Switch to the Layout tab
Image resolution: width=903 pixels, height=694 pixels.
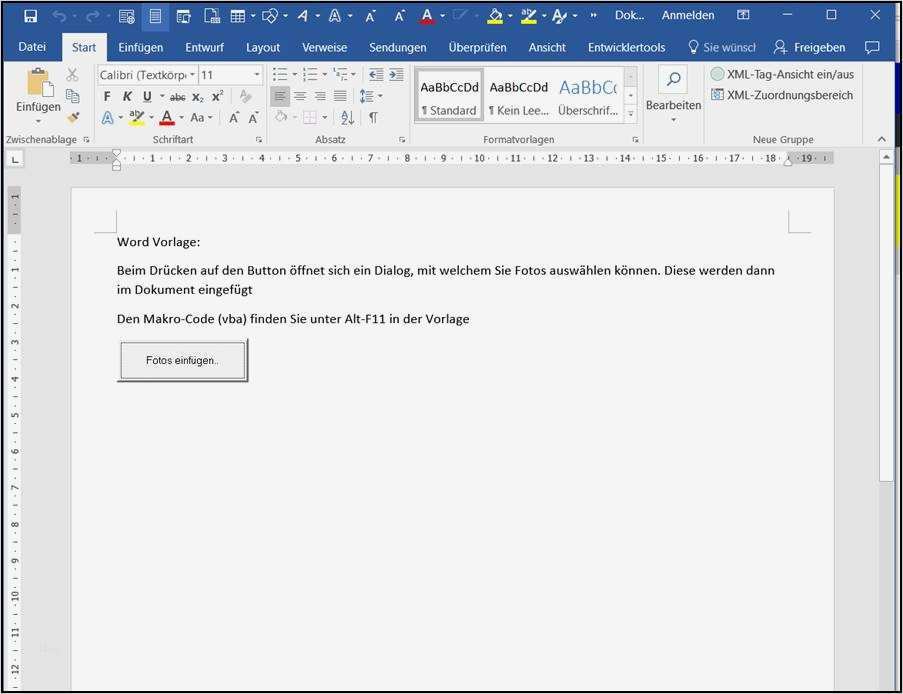(x=263, y=48)
